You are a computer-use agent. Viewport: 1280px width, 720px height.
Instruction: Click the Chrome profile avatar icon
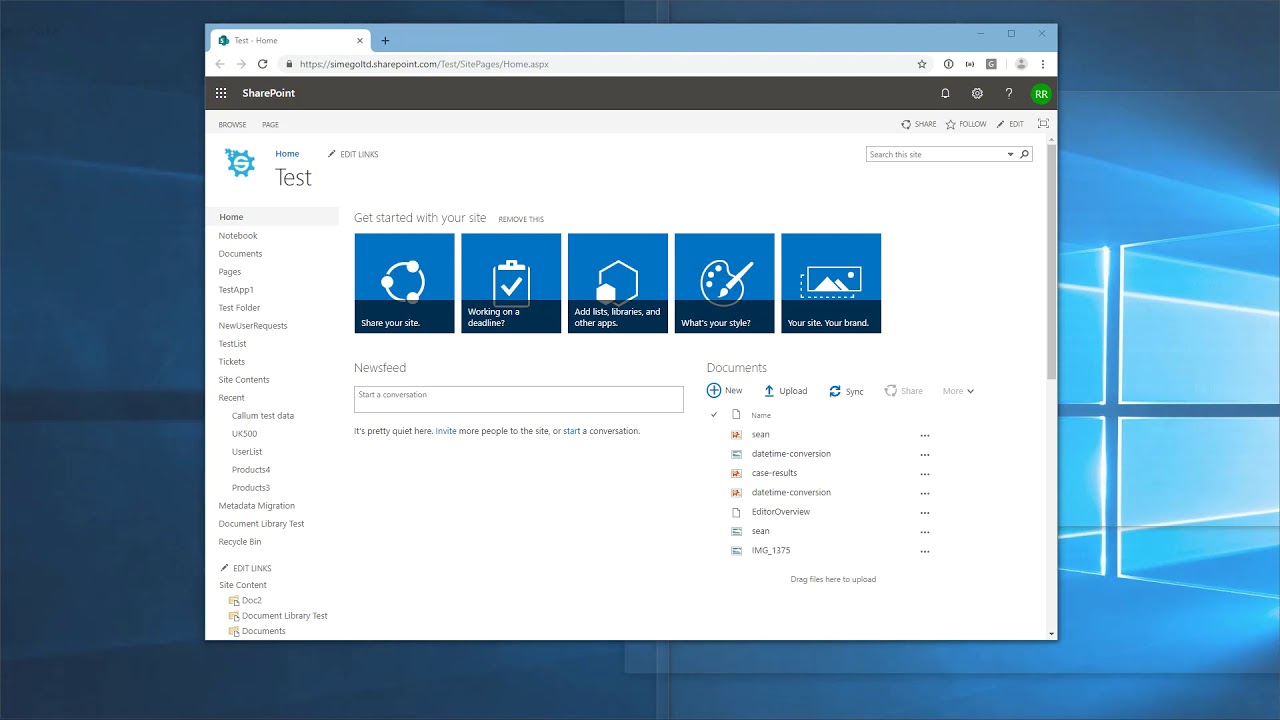coord(1021,64)
